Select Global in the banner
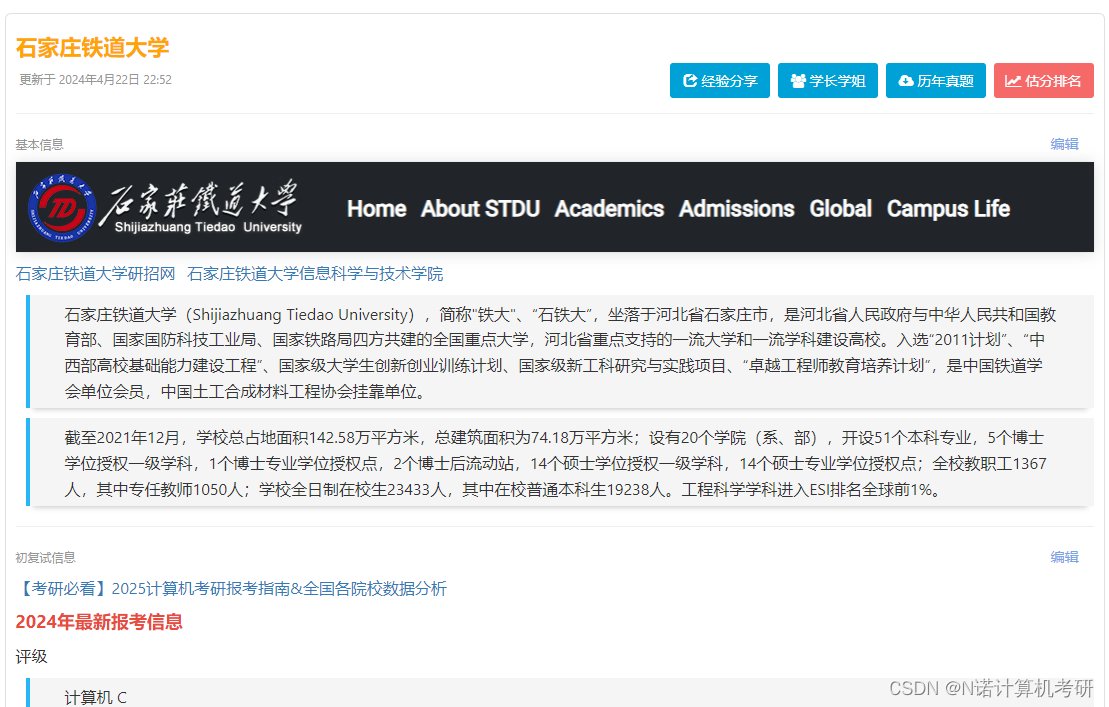The width and height of the screenshot is (1109, 707). [840, 209]
